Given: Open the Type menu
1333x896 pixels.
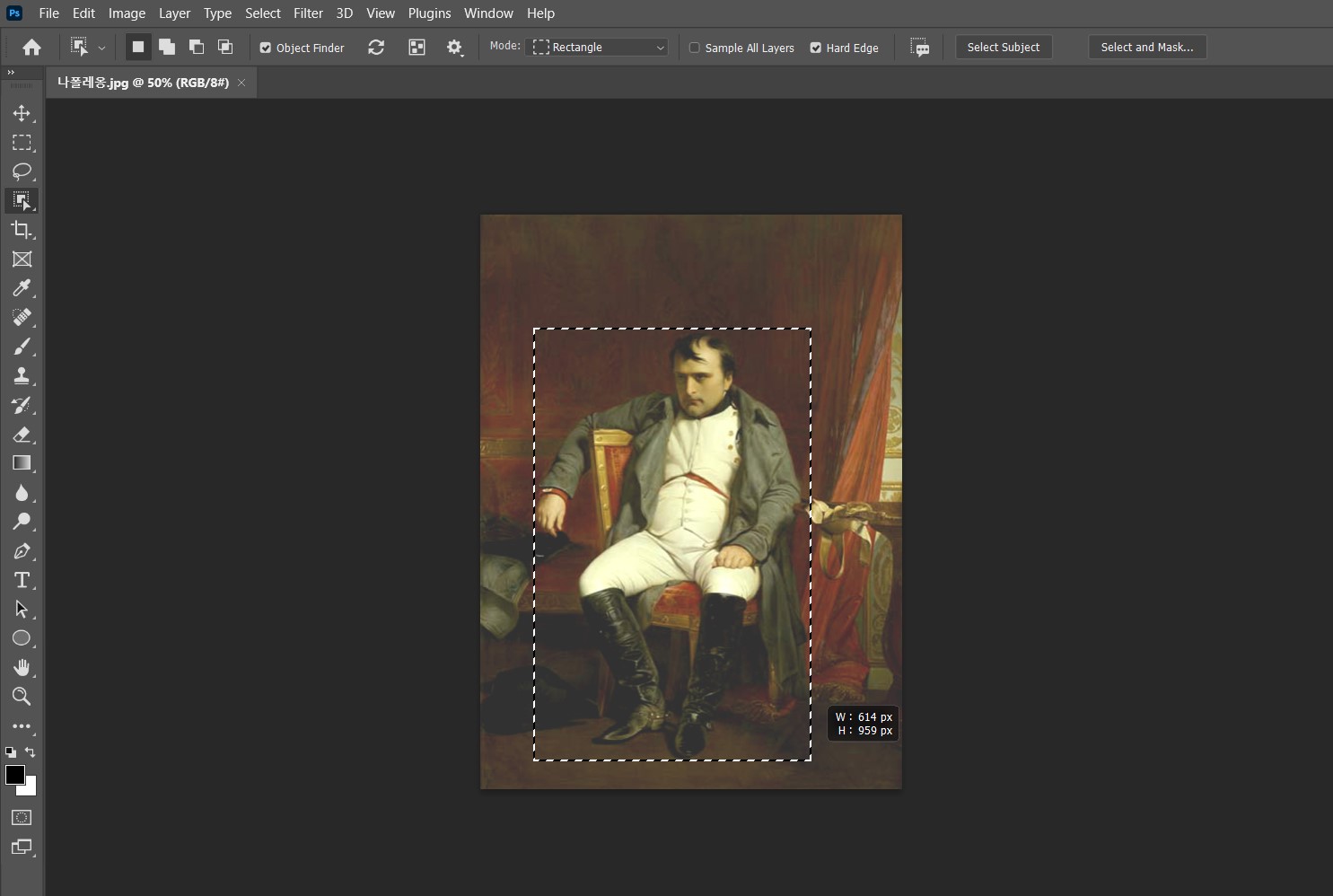Looking at the screenshot, I should click(x=217, y=13).
